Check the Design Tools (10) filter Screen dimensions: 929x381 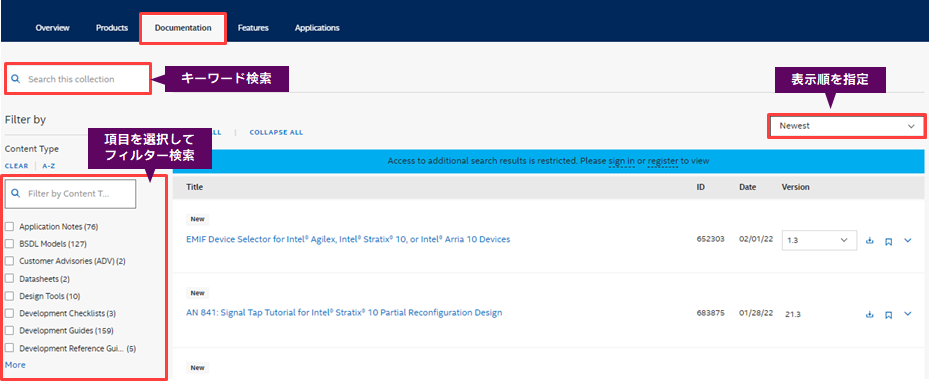[x=9, y=296]
